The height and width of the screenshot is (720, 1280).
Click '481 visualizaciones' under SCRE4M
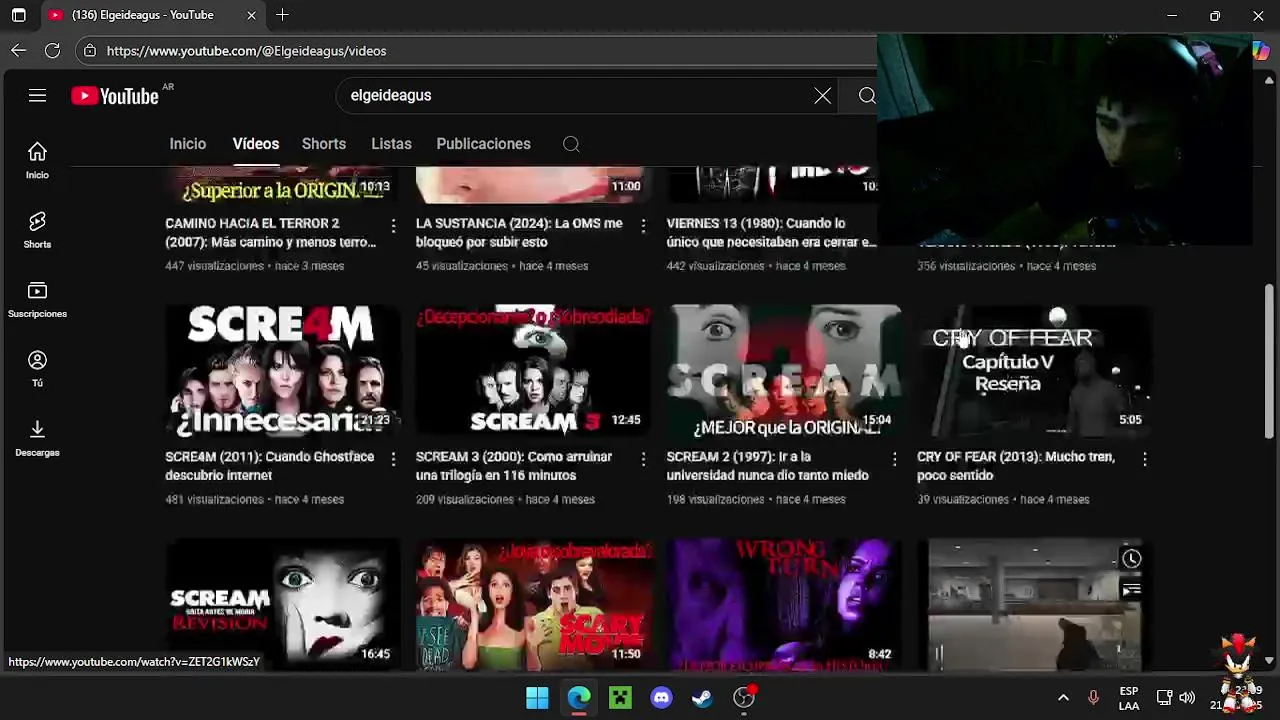[x=214, y=499]
